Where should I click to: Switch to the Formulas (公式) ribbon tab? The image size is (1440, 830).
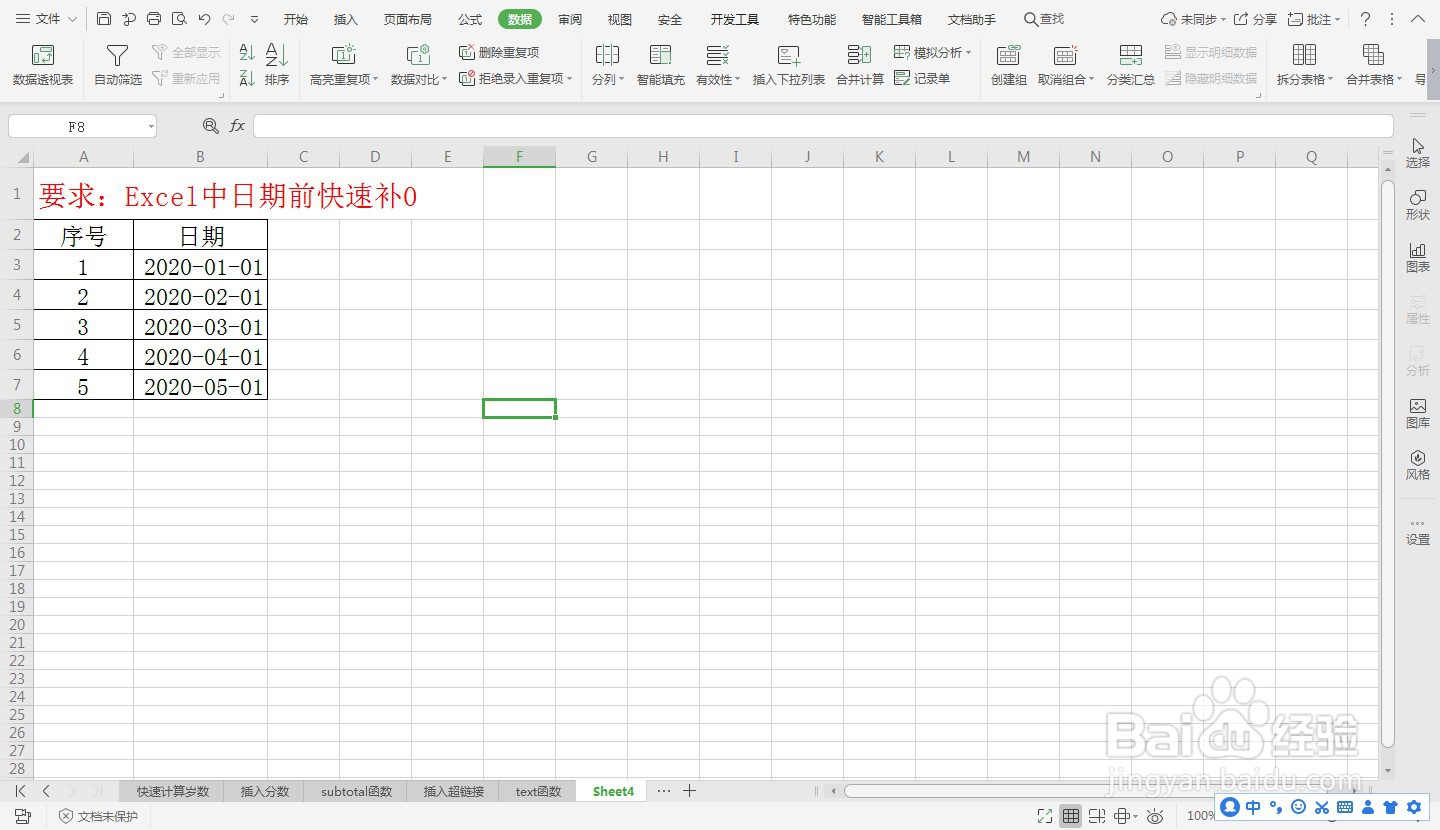coord(470,19)
